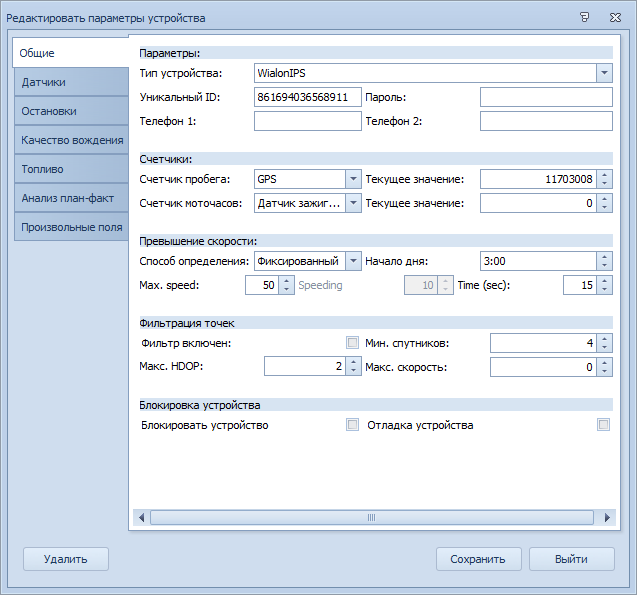
Task: Click the Макс. HDOP value field
Action: 305,366
